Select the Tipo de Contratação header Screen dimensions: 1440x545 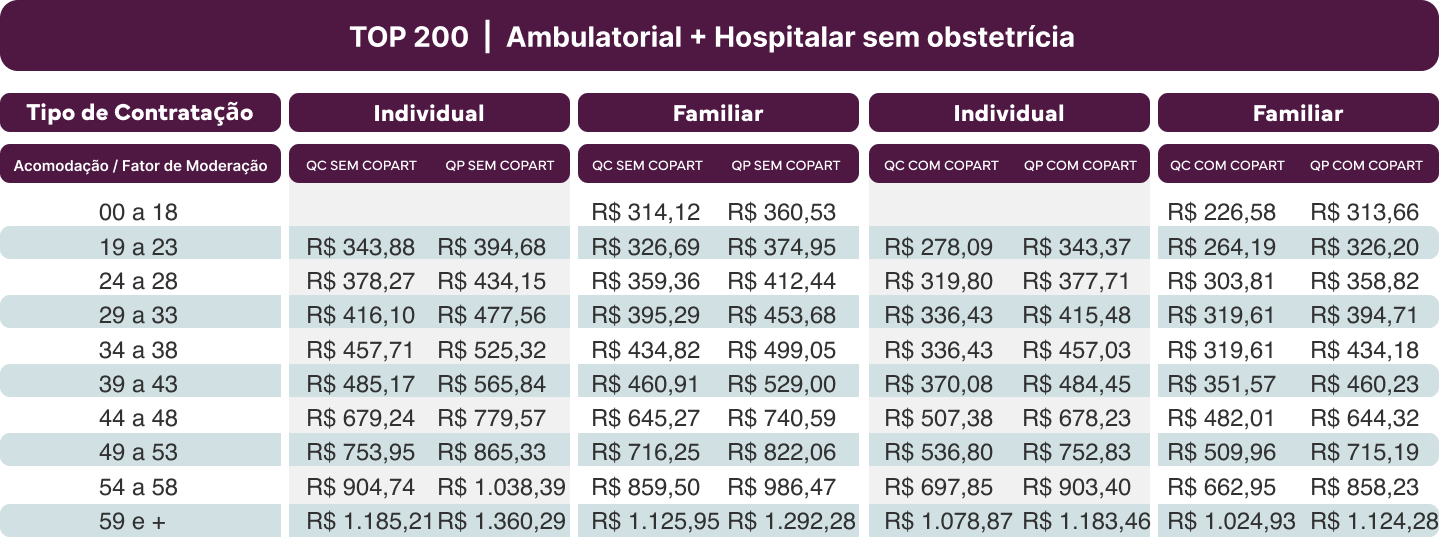(x=140, y=113)
